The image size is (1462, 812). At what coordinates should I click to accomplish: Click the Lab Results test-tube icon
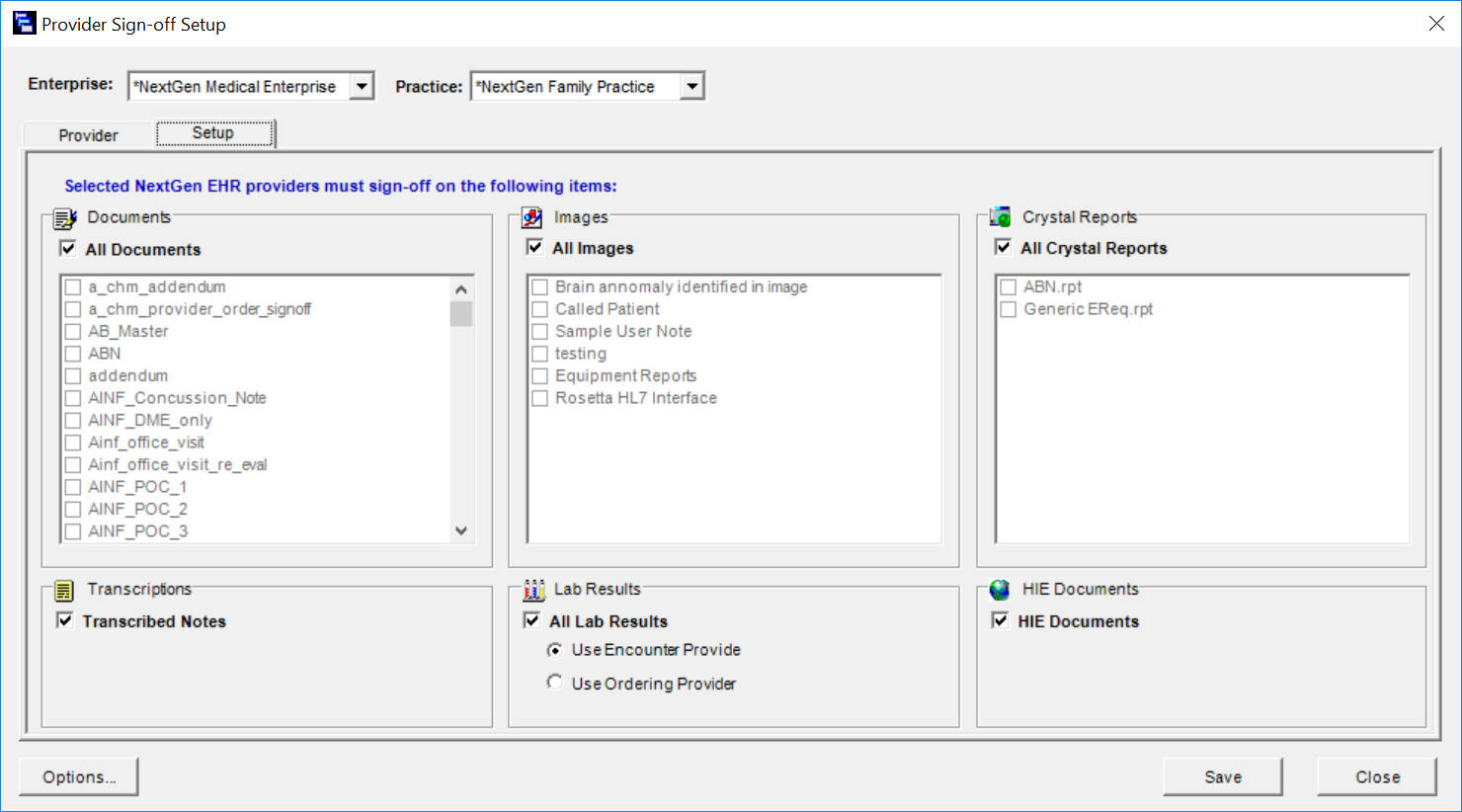(533, 590)
